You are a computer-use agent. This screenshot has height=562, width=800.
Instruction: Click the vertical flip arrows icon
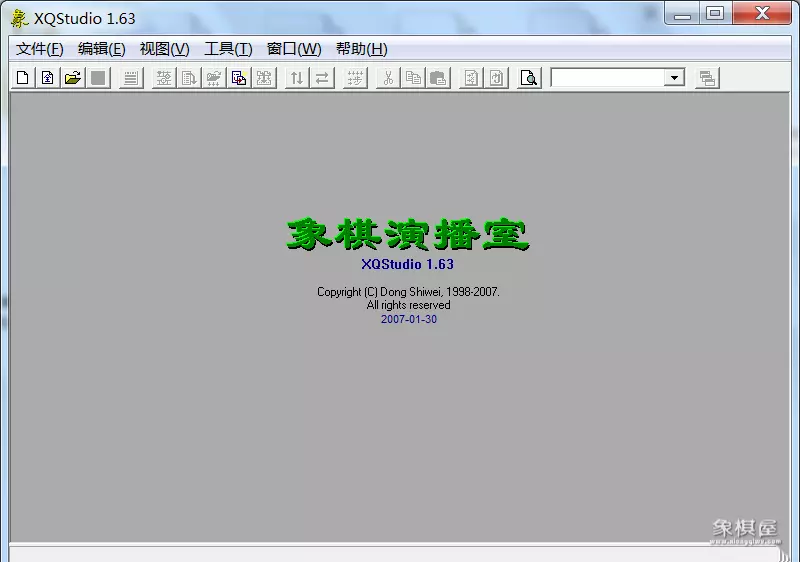coord(297,78)
